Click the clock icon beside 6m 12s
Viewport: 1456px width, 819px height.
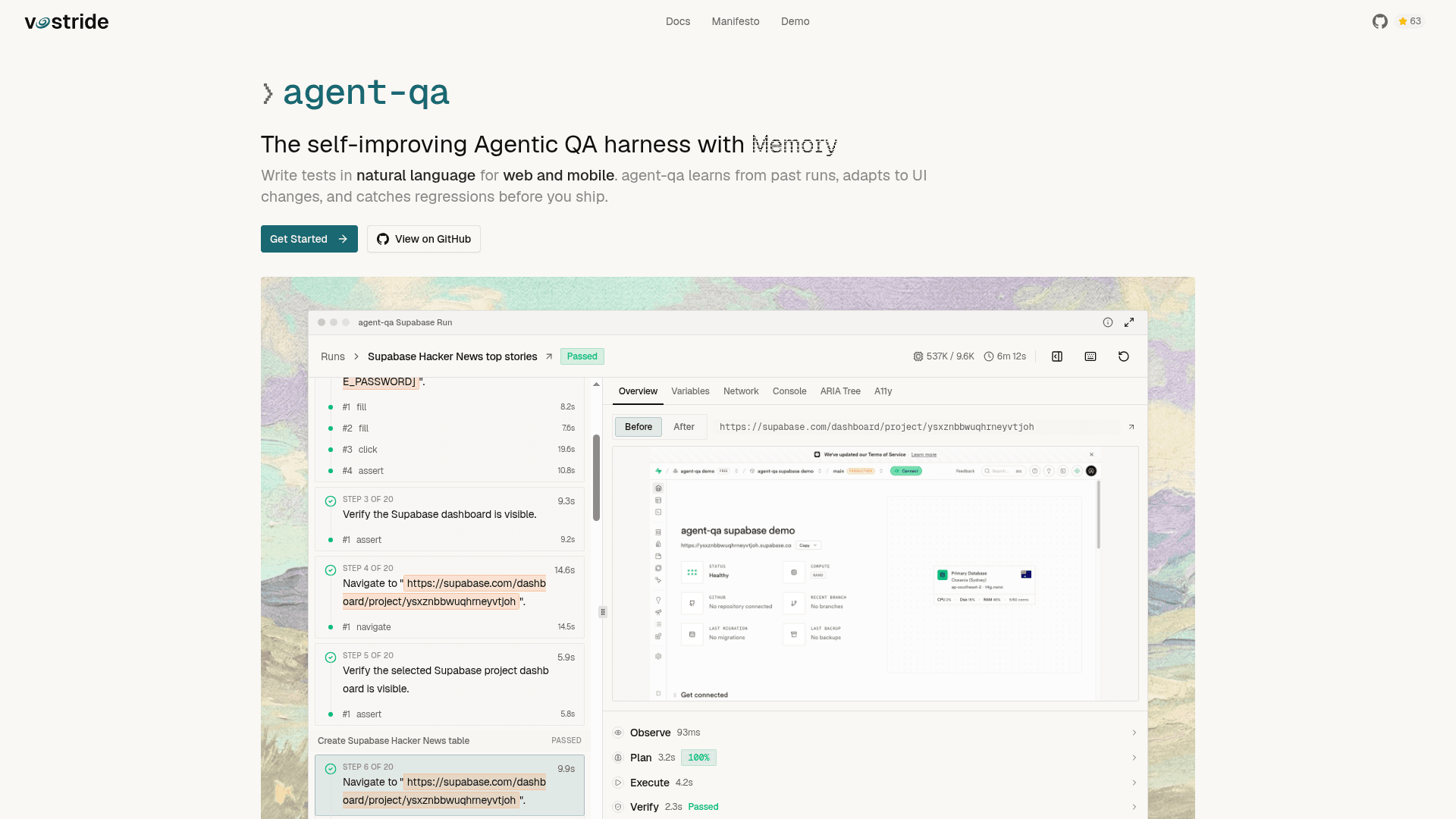pos(989,356)
